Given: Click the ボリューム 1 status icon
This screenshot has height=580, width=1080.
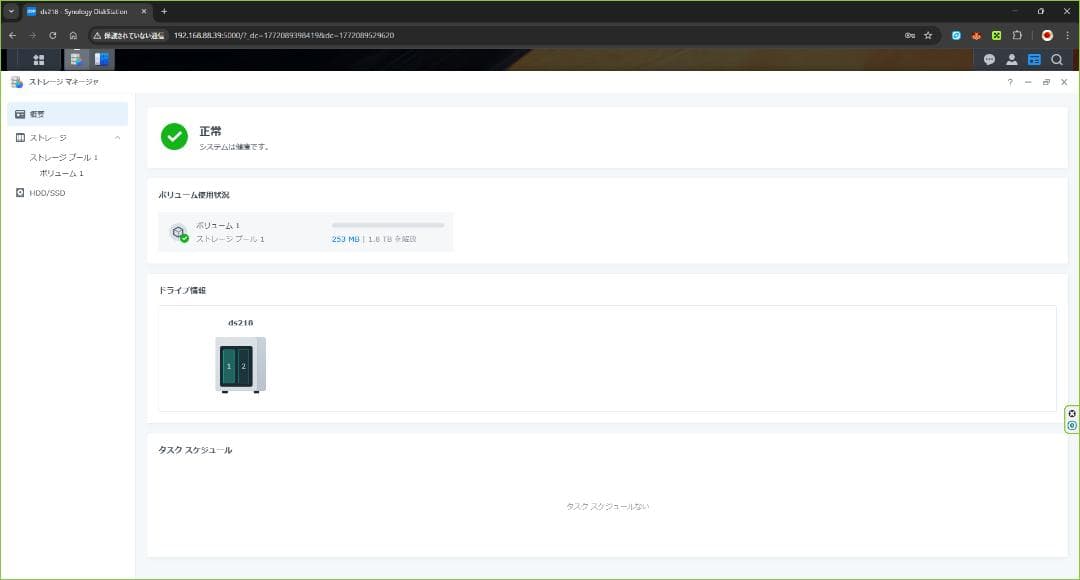Looking at the screenshot, I should point(179,233).
